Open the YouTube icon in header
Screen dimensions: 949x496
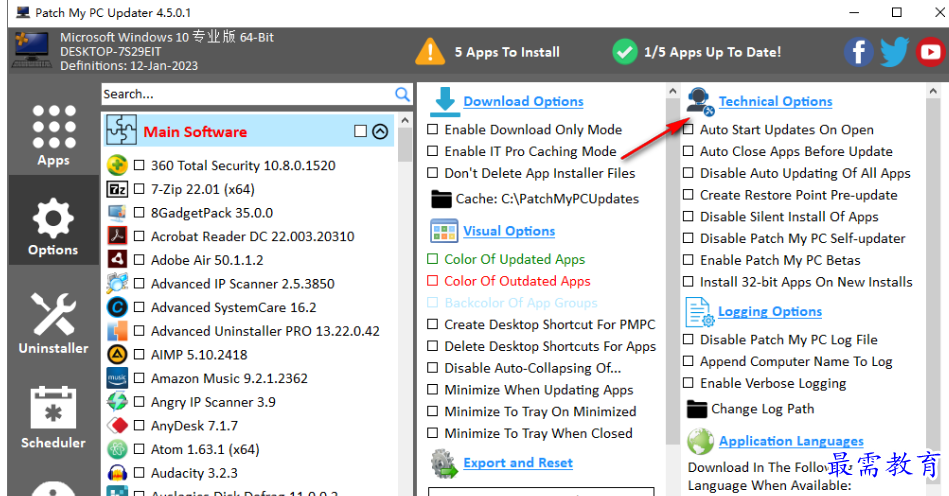coord(930,52)
